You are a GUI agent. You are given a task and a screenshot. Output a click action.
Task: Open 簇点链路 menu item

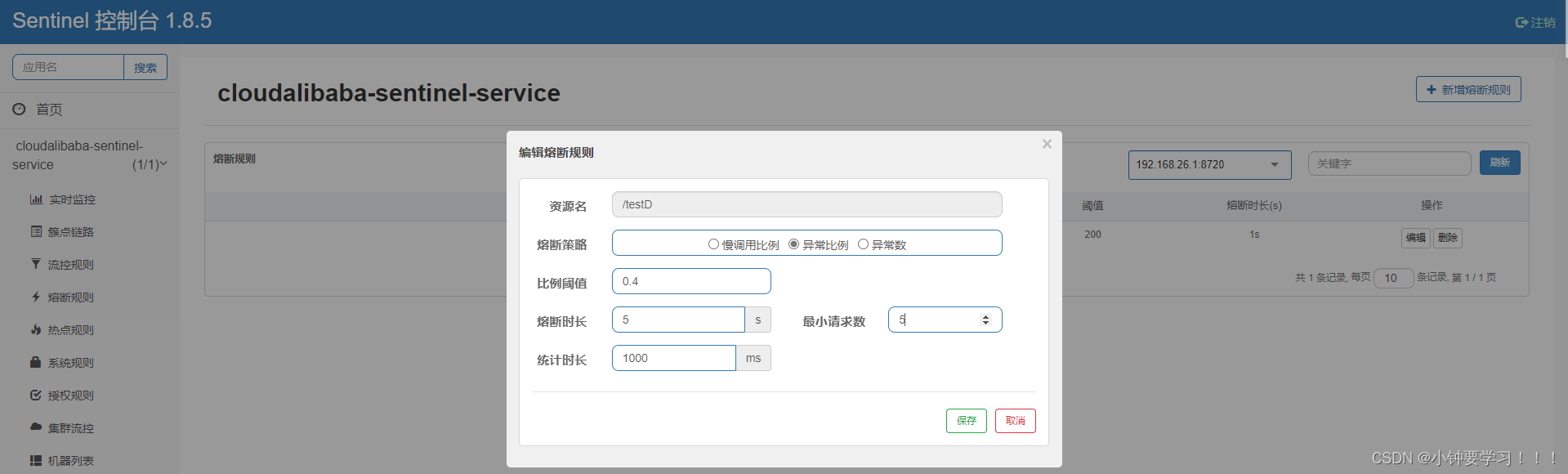point(71,232)
